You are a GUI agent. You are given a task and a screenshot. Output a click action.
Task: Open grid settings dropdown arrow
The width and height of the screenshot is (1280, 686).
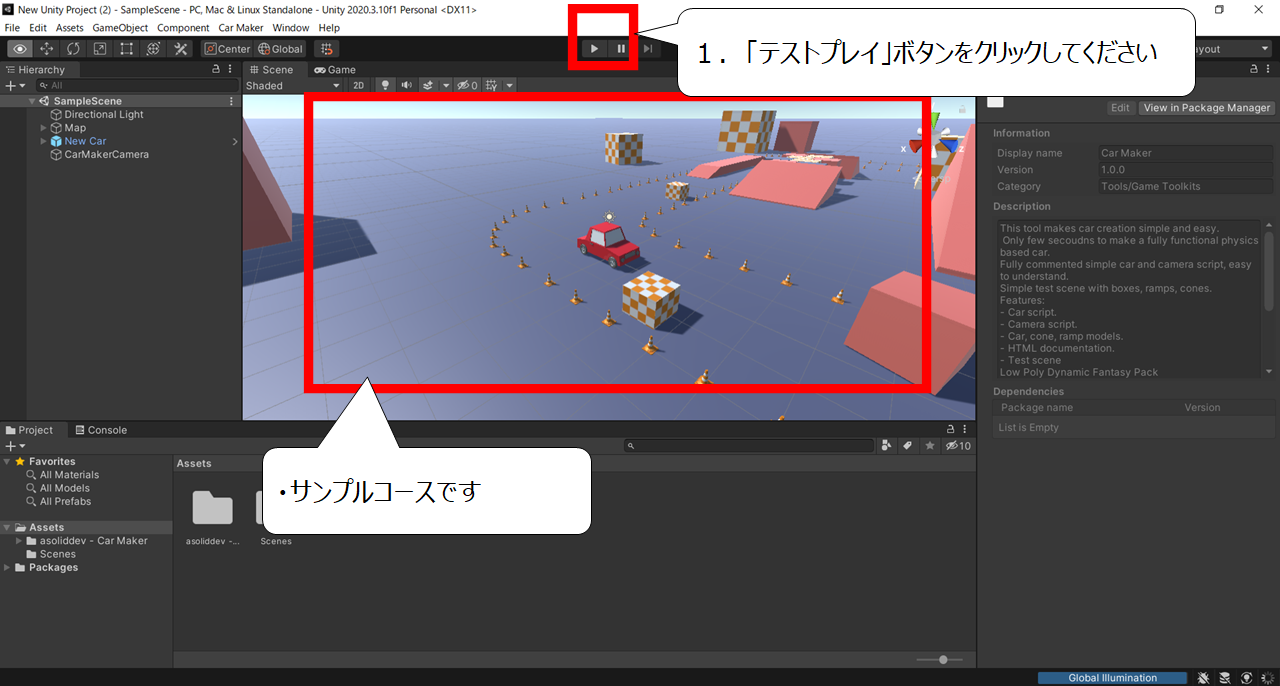509,85
